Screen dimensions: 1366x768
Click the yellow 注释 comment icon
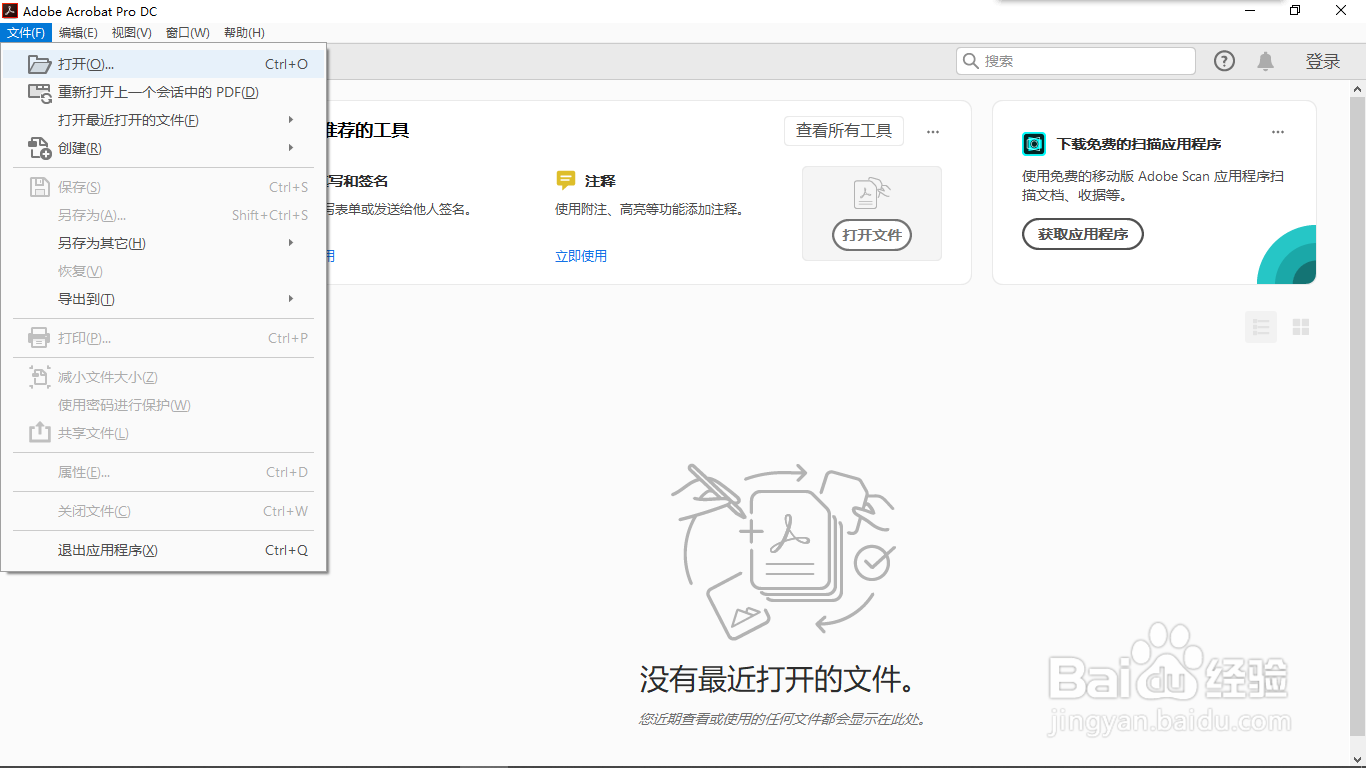[x=564, y=180]
